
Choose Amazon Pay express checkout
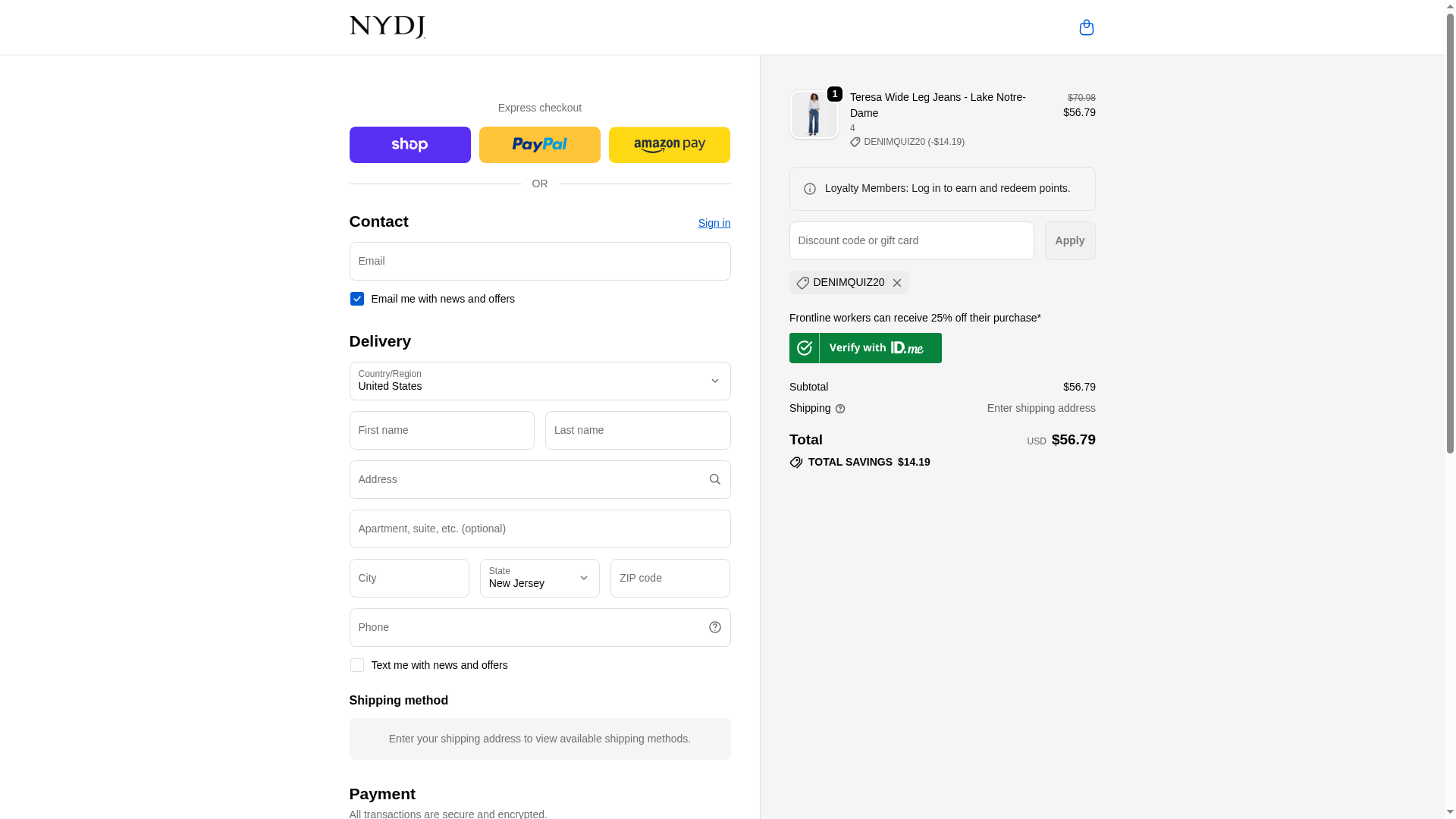[669, 145]
